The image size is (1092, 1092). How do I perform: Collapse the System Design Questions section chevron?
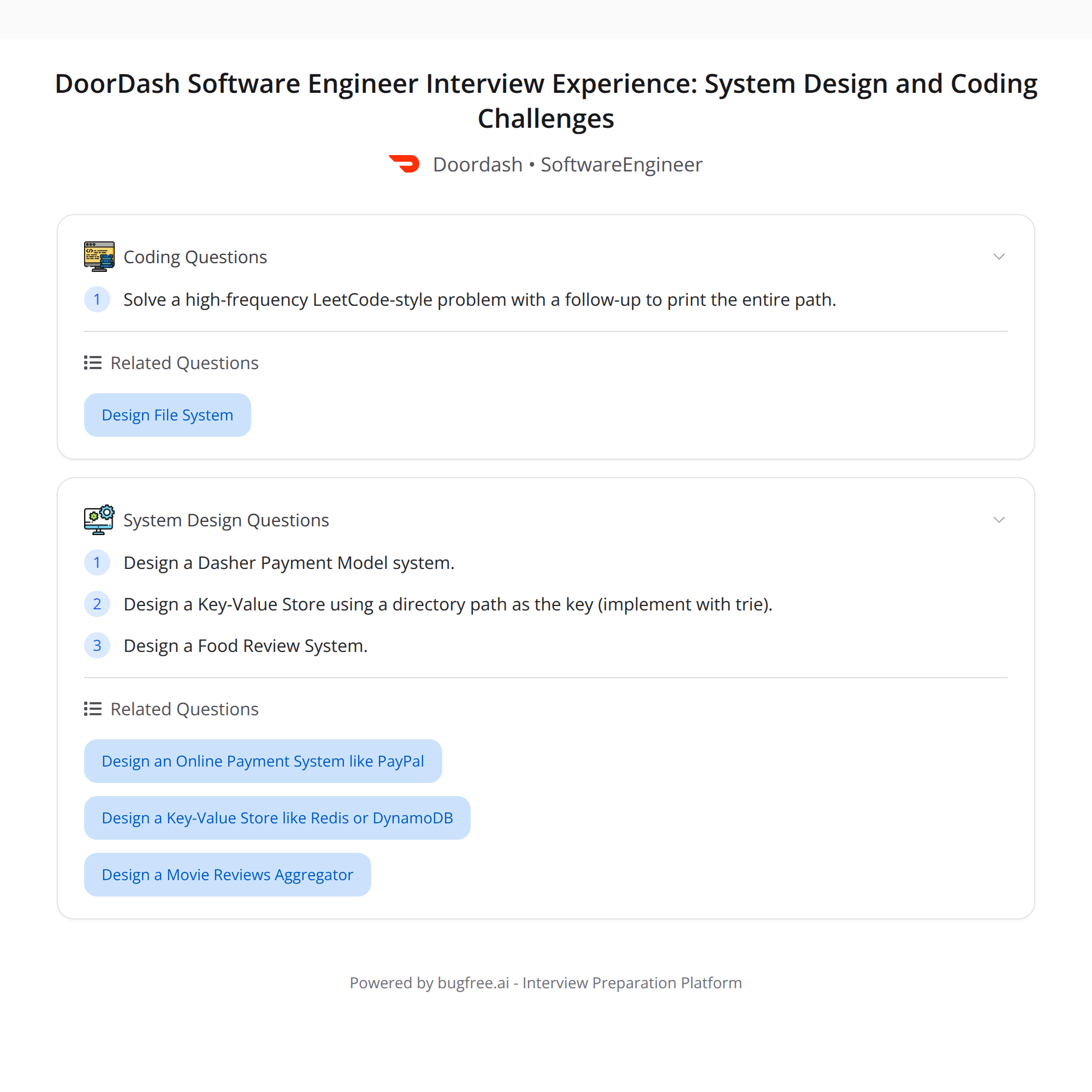999,520
